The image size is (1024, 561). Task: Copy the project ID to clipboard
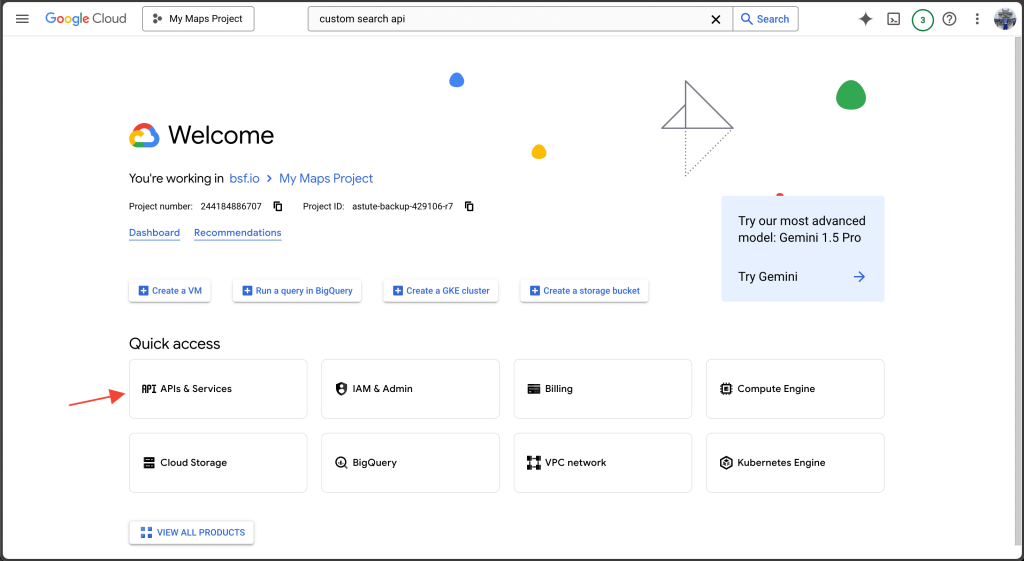click(x=469, y=207)
